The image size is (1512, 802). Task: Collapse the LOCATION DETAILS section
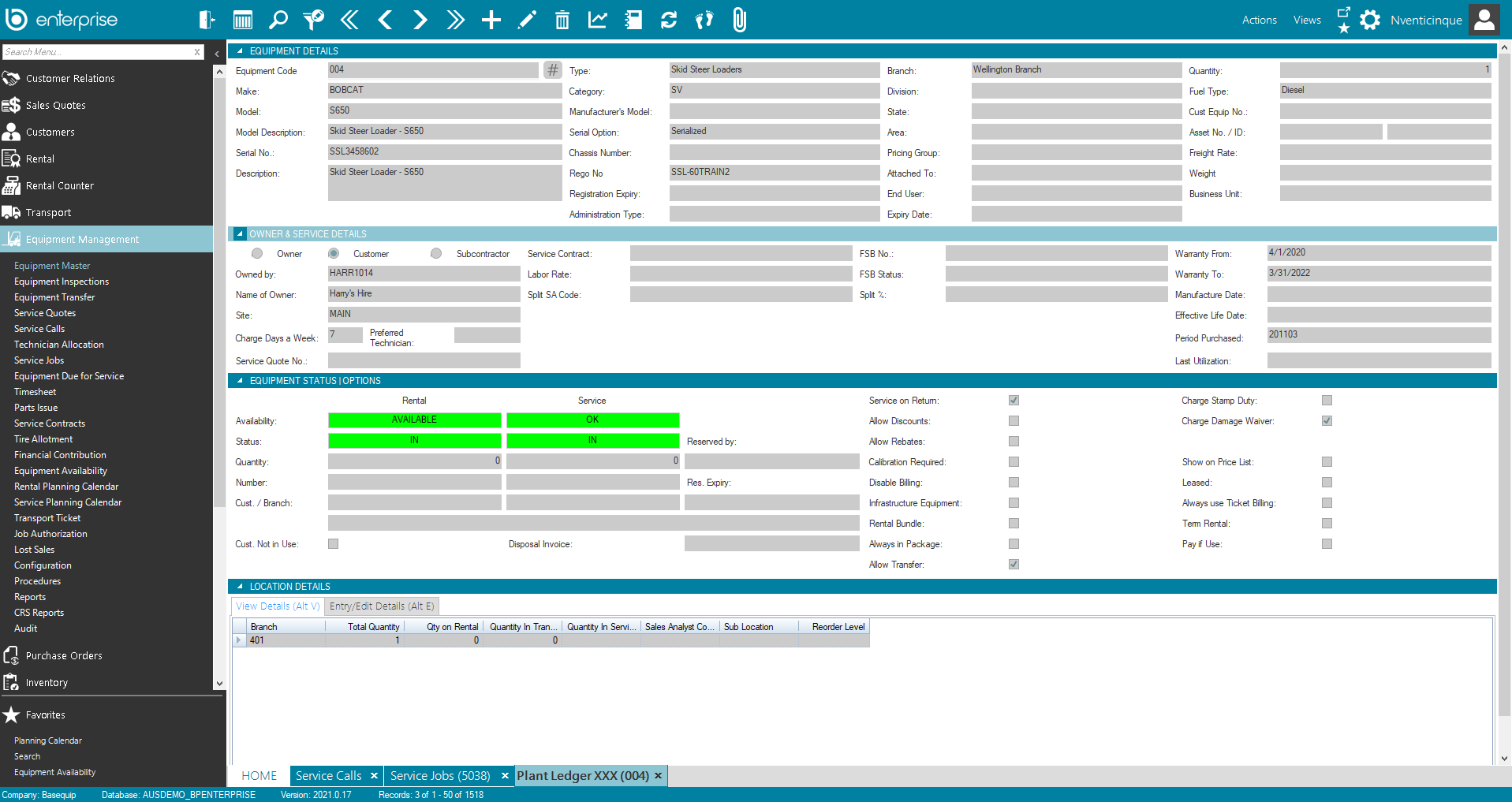point(240,586)
